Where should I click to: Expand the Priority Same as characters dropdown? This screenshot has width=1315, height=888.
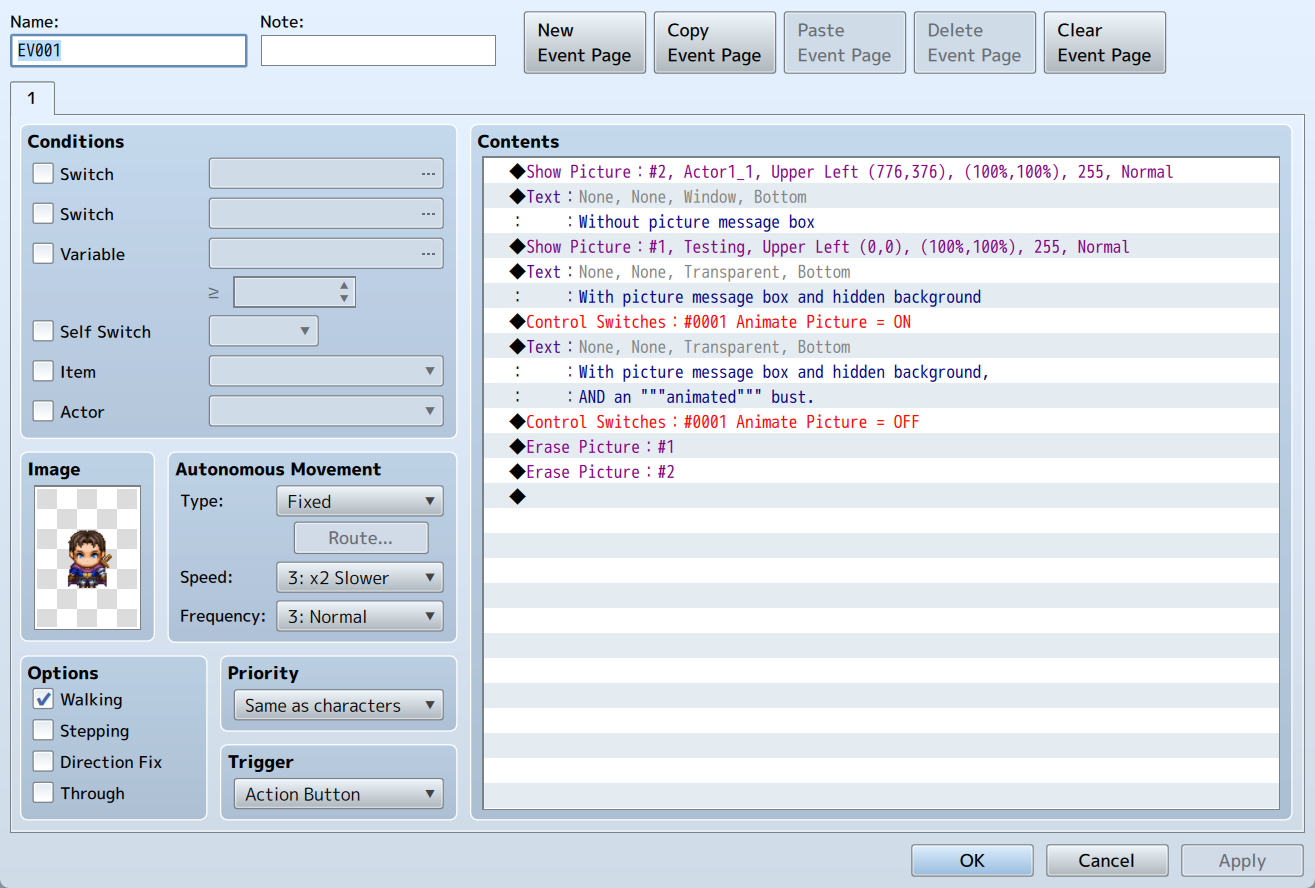[x=338, y=705]
